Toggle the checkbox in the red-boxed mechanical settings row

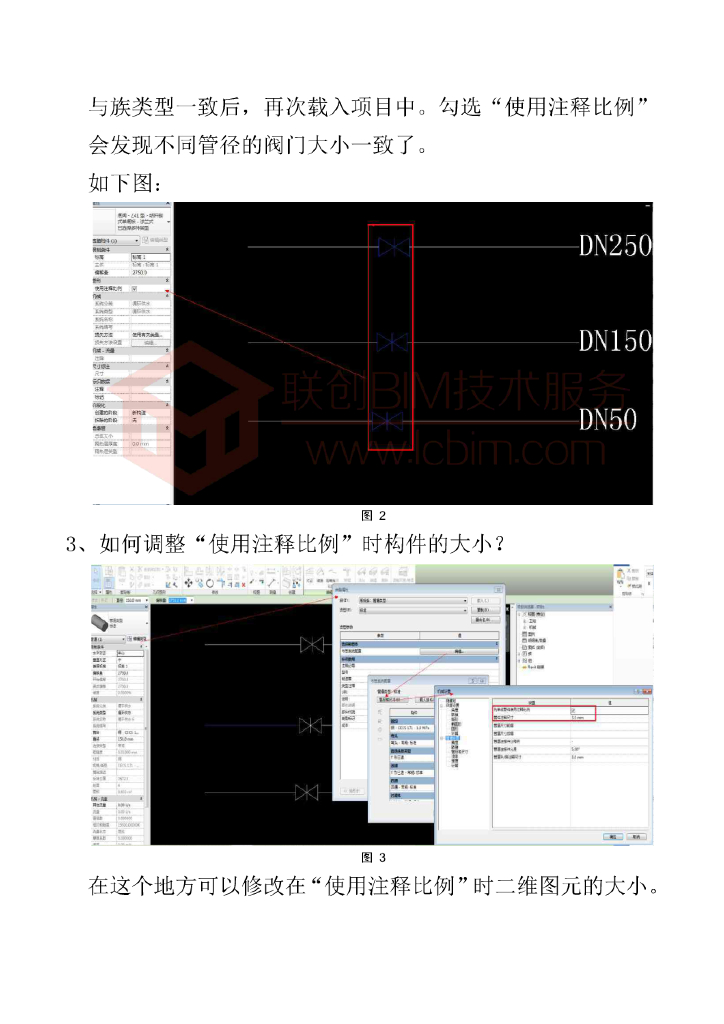(573, 710)
